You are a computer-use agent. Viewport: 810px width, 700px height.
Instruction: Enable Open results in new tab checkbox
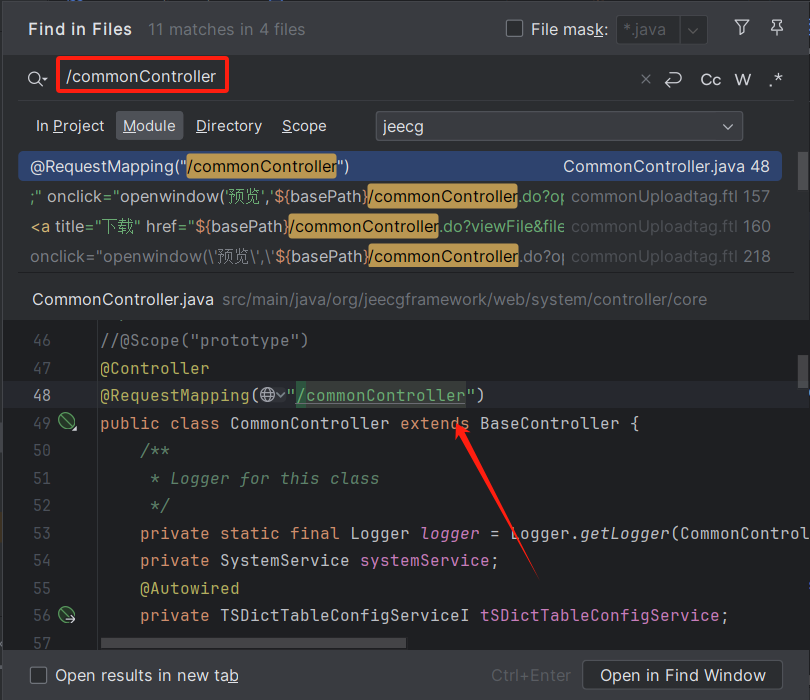point(39,675)
